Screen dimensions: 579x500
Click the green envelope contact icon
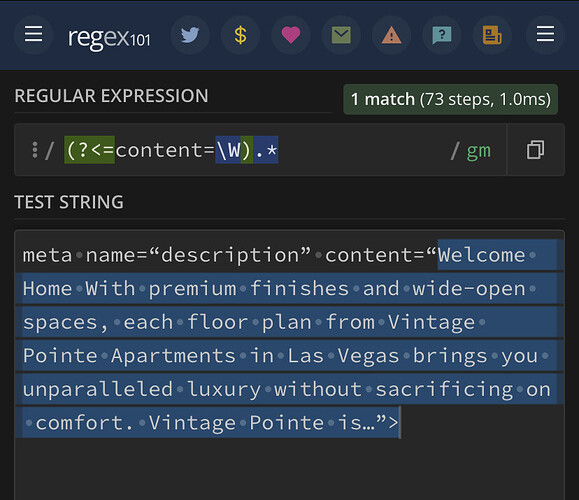[341, 35]
